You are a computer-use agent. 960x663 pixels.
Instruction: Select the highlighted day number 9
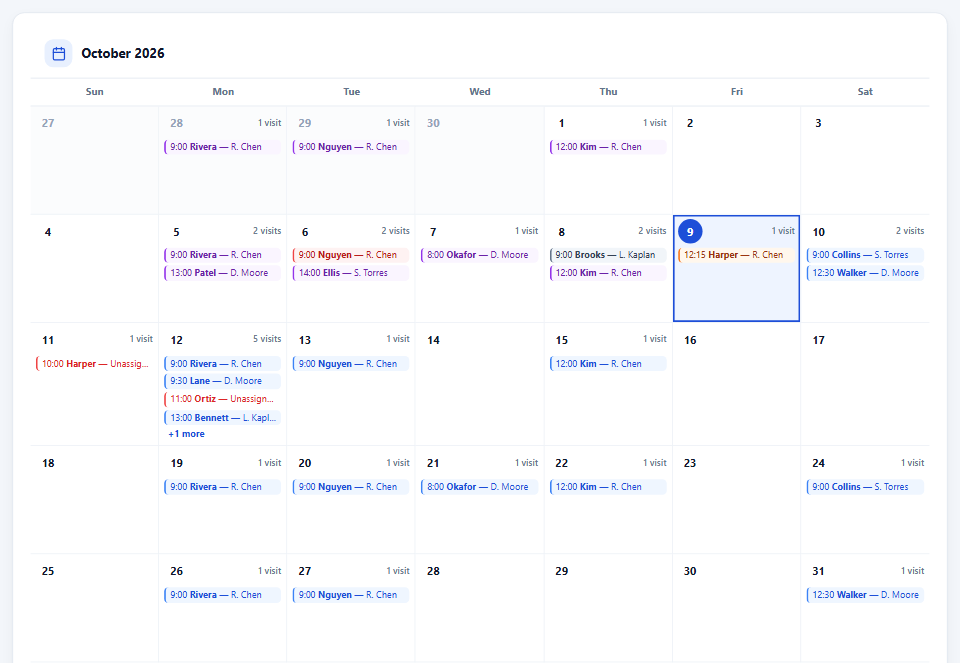point(690,231)
